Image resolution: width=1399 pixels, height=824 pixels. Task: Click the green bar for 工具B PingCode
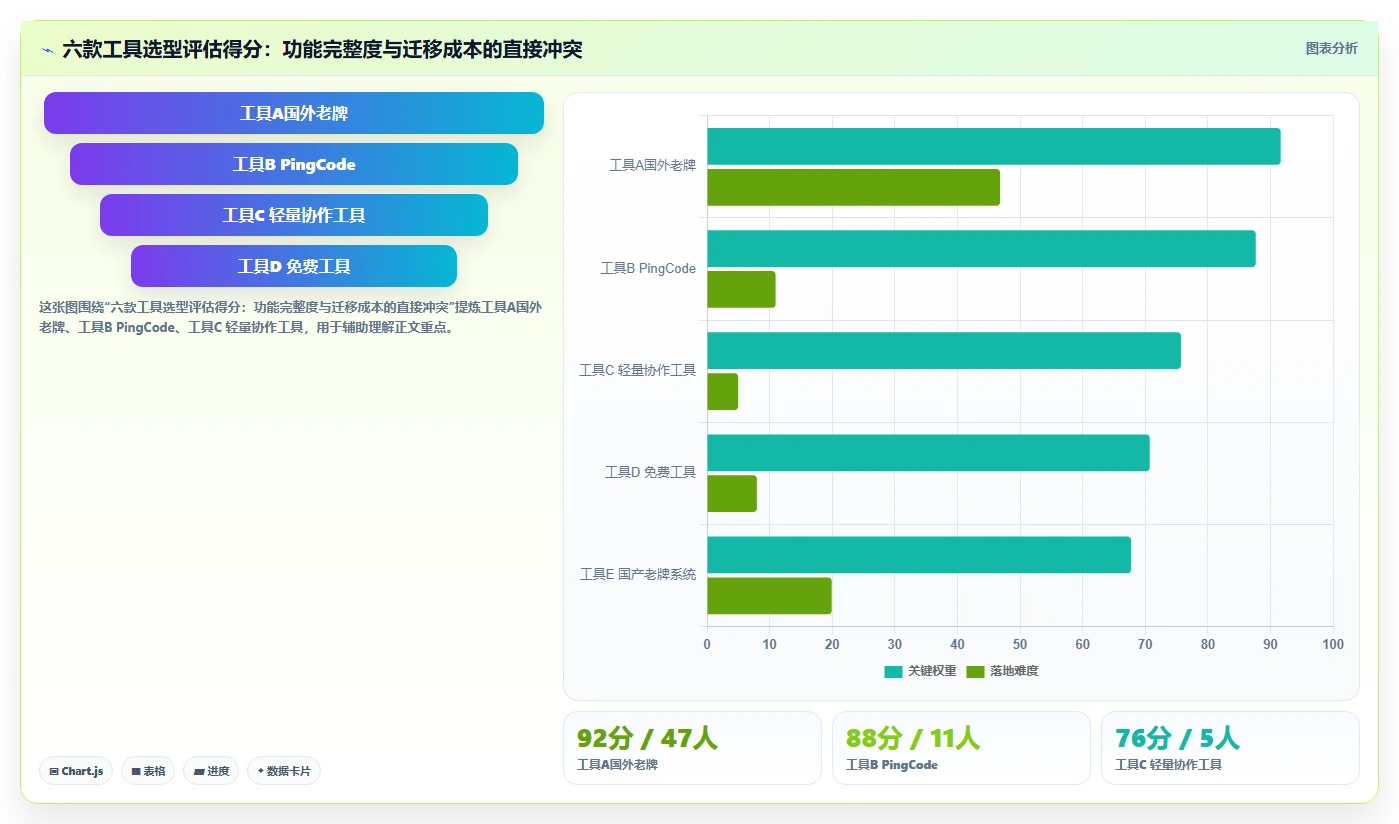pos(741,289)
